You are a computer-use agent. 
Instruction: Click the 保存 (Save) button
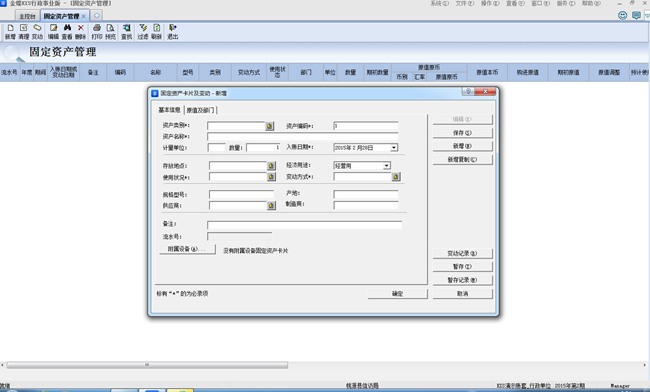click(463, 133)
